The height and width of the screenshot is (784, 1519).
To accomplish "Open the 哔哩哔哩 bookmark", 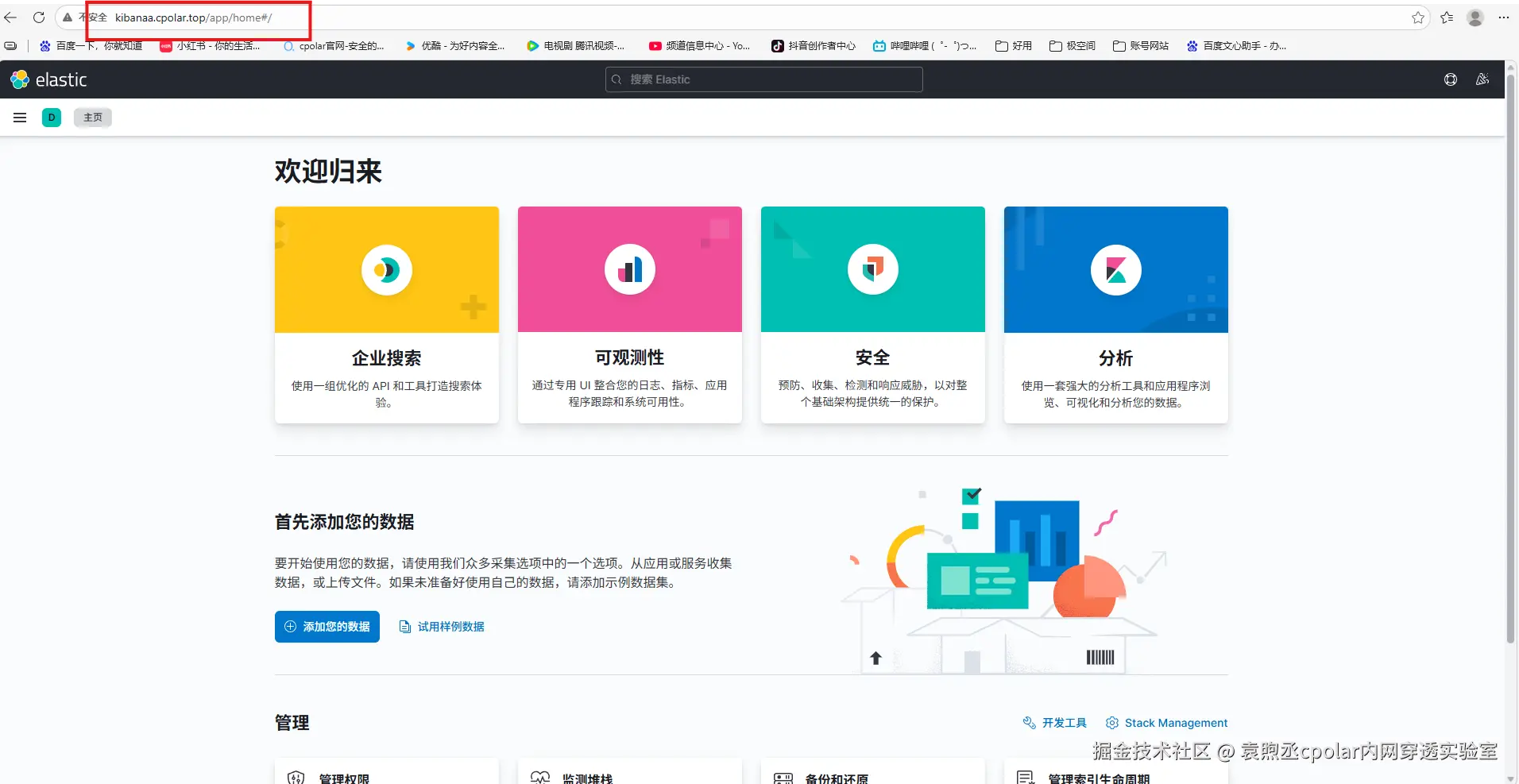I will 925,46.
